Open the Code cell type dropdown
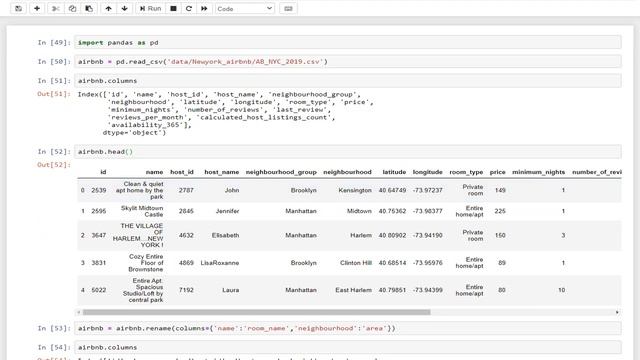The image size is (640, 360). point(244,9)
